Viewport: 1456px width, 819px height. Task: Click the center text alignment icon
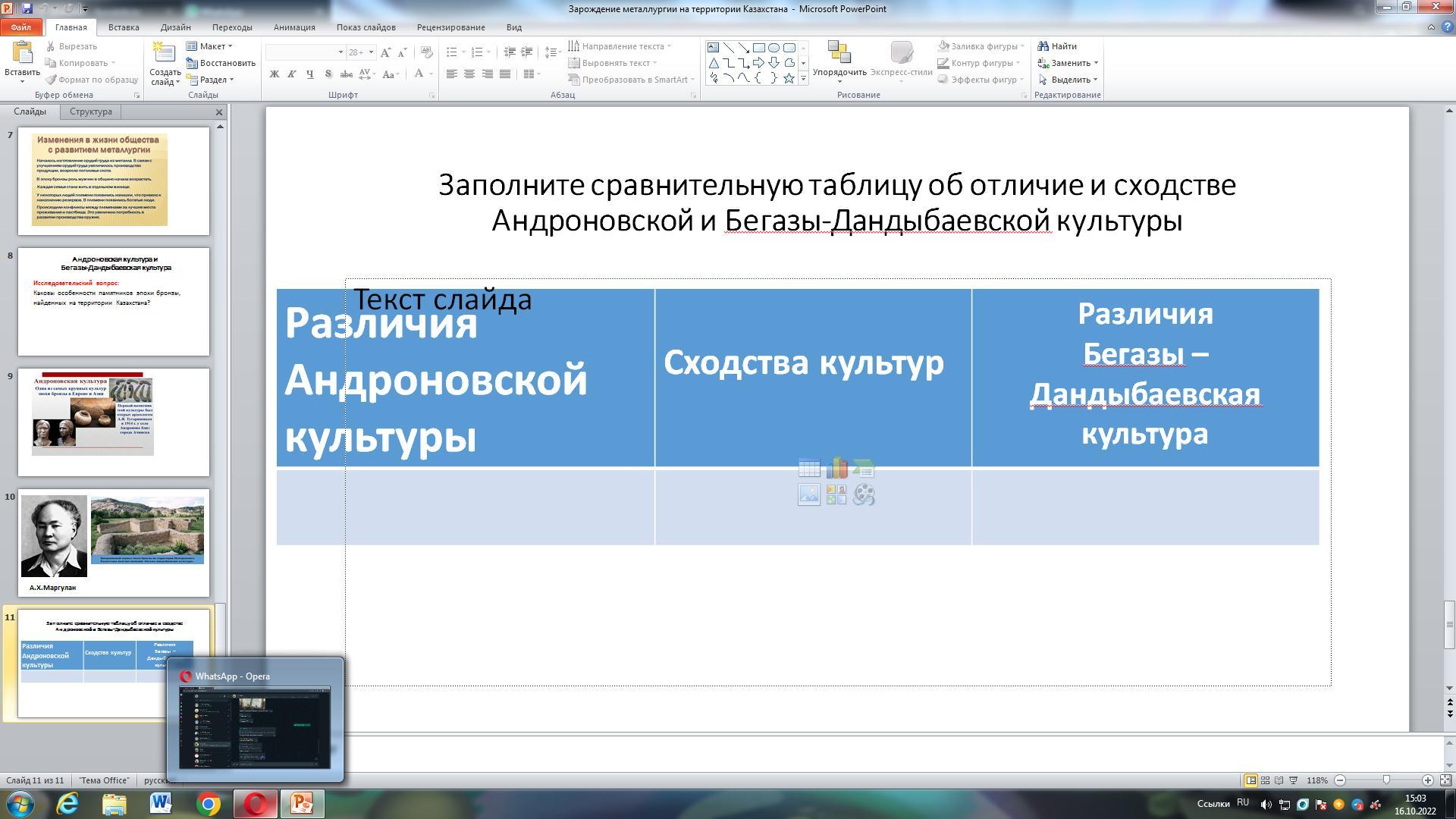469,74
